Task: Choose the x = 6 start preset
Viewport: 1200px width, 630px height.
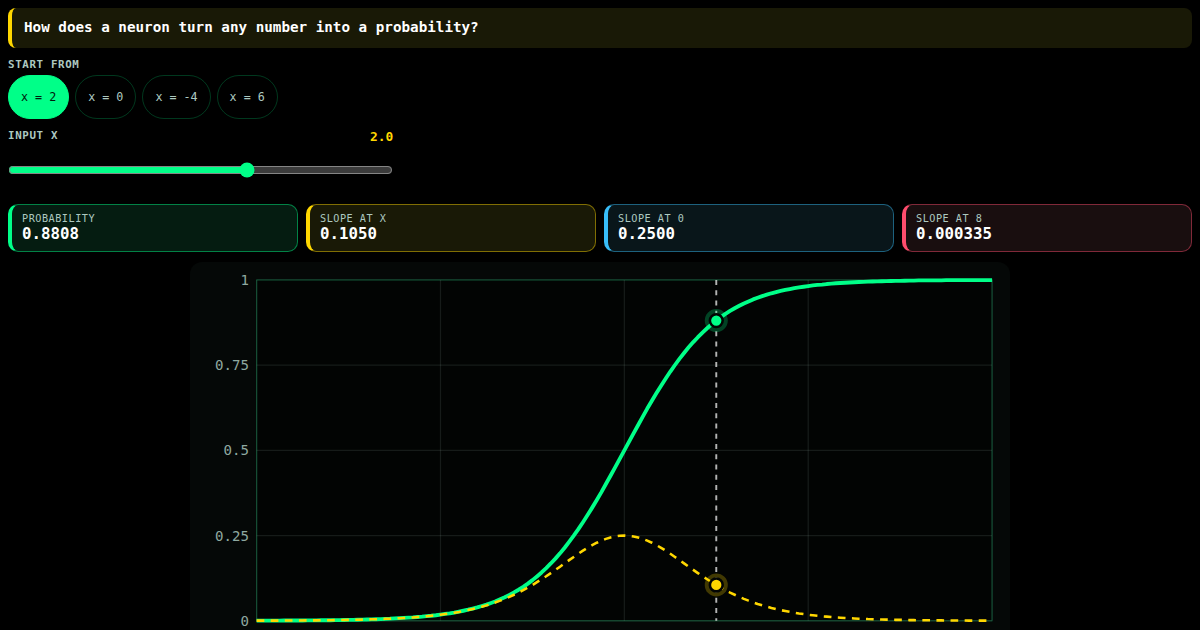Action: tap(247, 97)
